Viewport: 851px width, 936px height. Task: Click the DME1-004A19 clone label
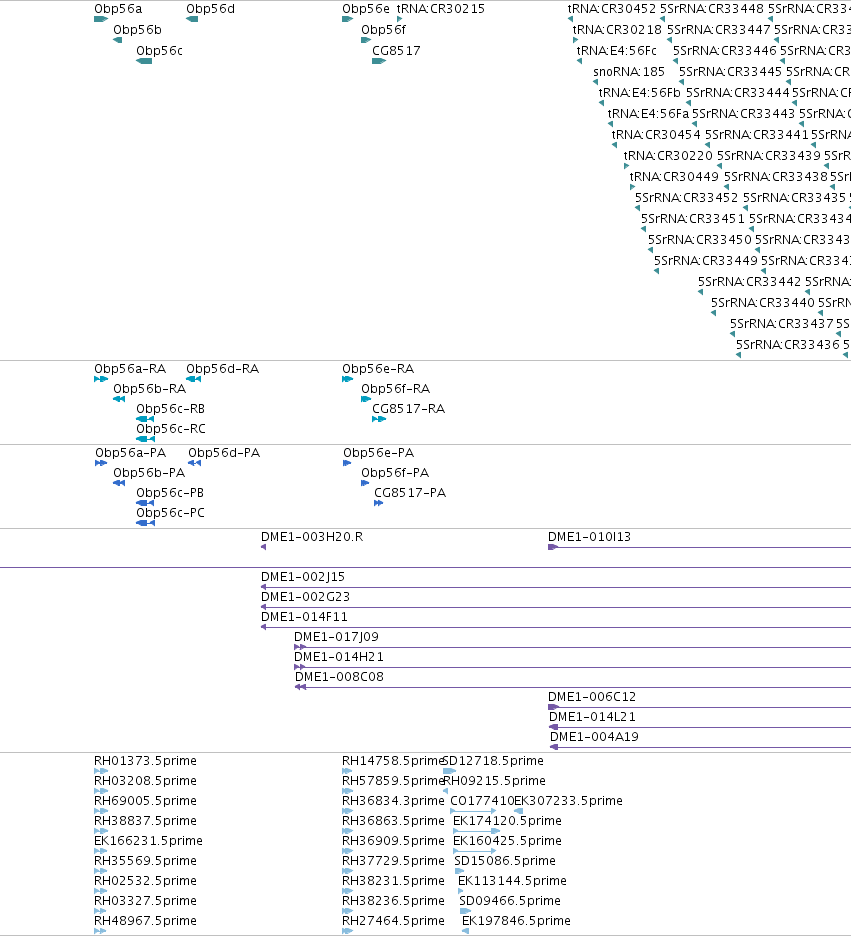[594, 737]
